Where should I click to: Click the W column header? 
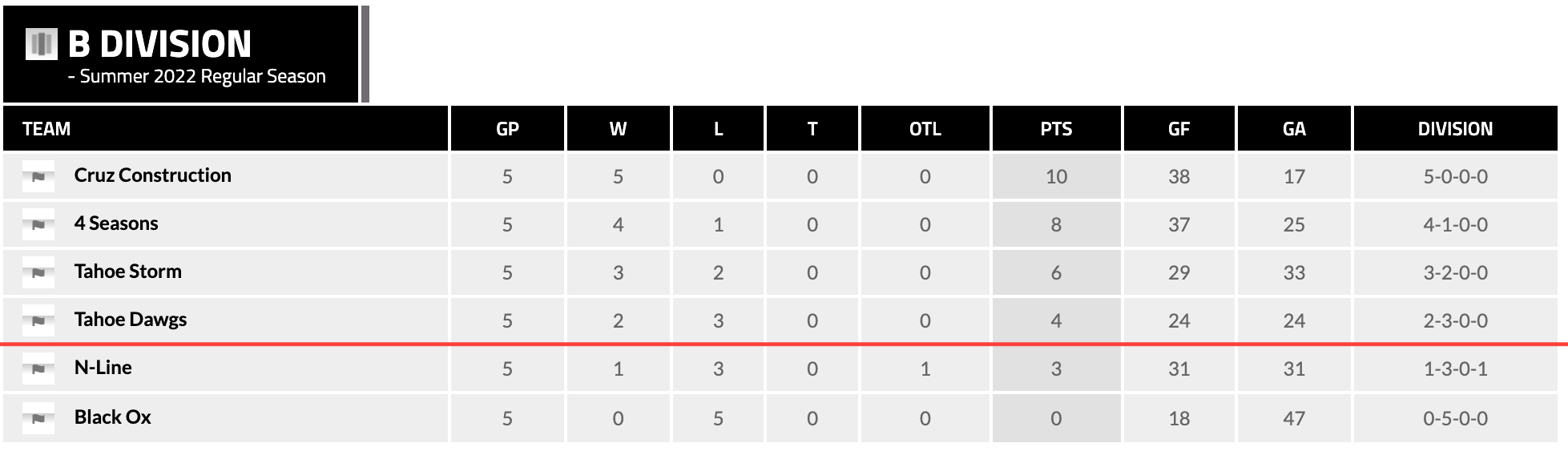pos(618,129)
